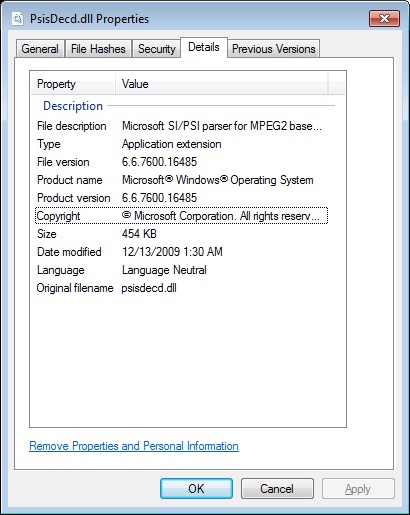Select the File version property label
The height and width of the screenshot is (515, 410).
[63, 162]
